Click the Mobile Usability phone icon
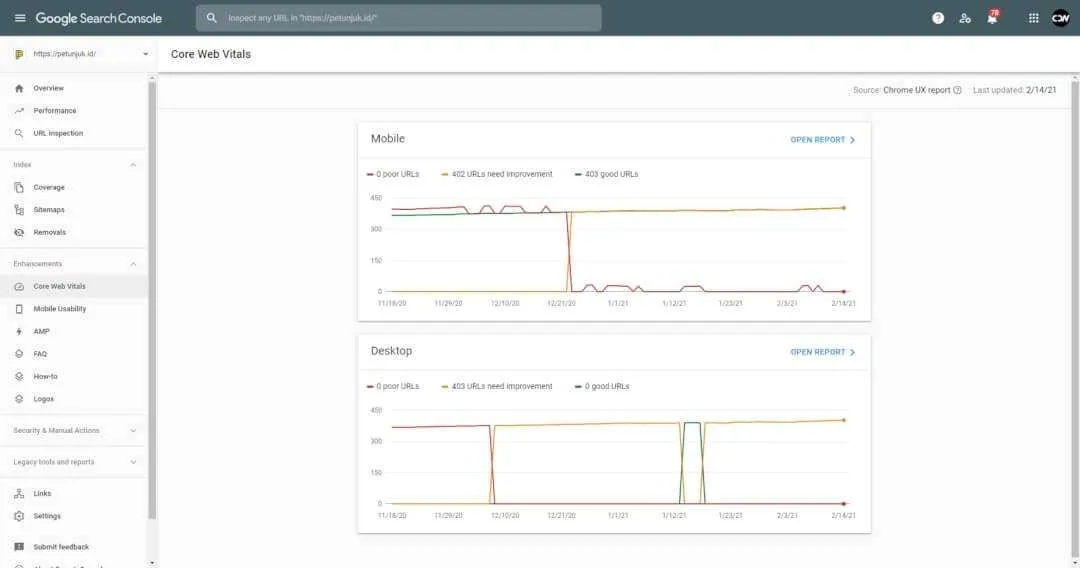 click(x=19, y=309)
